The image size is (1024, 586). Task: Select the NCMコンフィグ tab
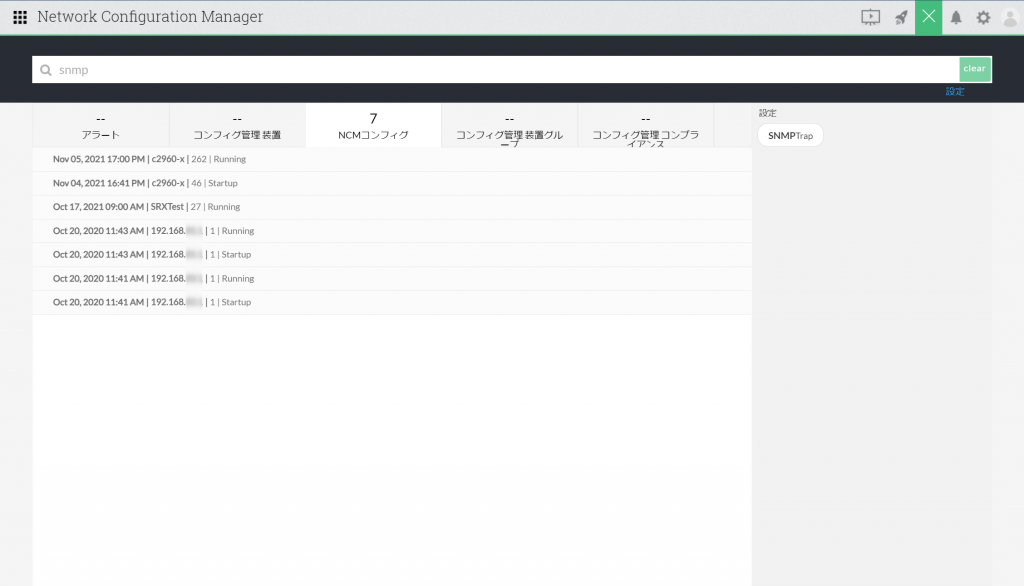point(373,126)
